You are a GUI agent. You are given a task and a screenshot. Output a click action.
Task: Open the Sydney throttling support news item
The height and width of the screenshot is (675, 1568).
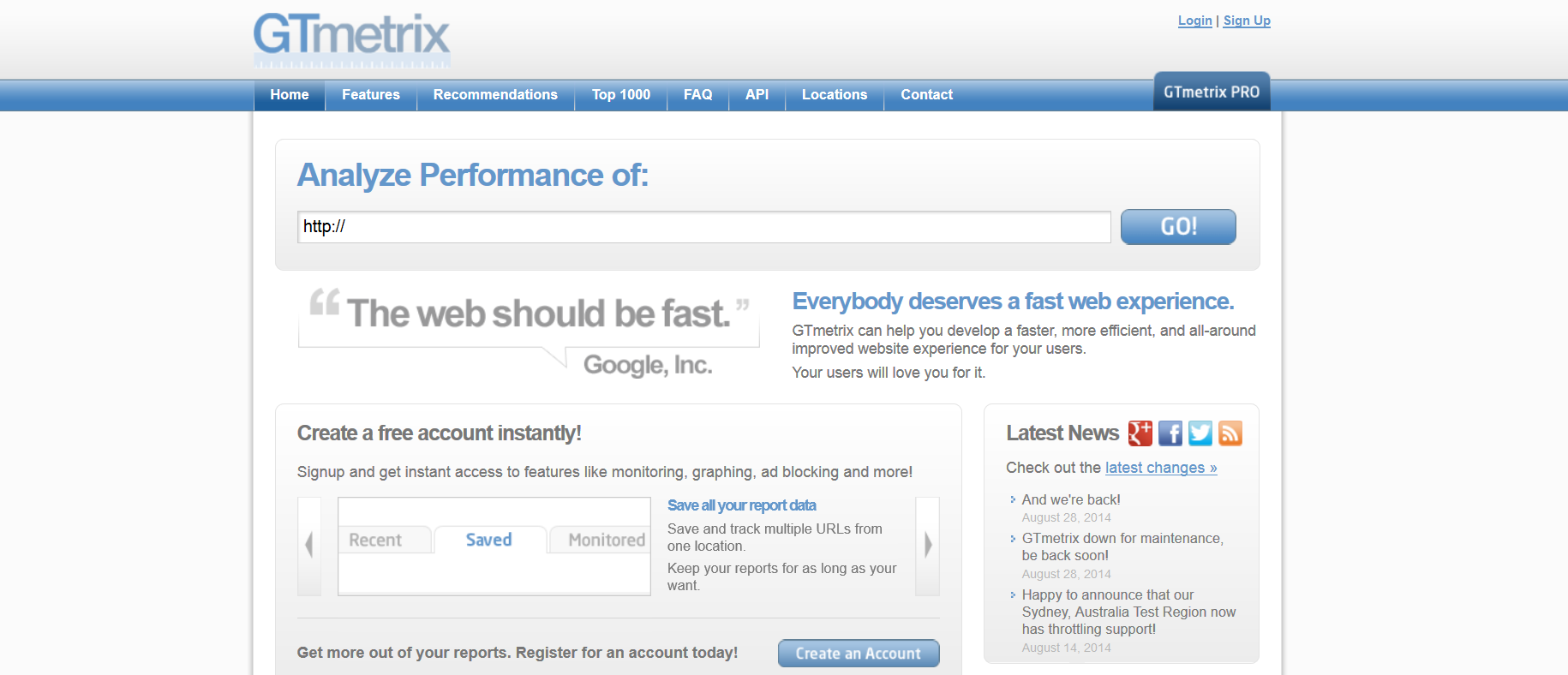1128,612
